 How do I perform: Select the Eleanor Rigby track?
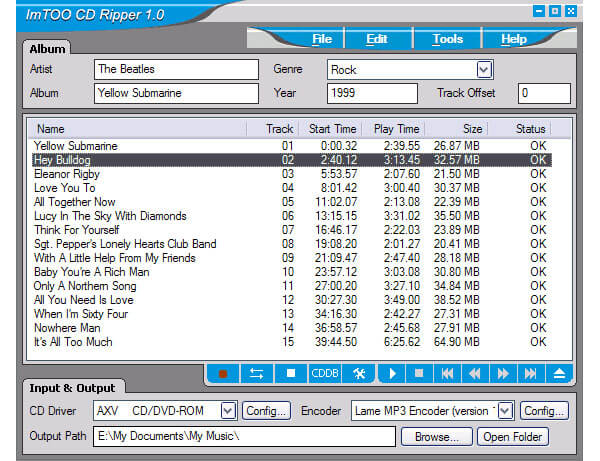(x=292, y=174)
